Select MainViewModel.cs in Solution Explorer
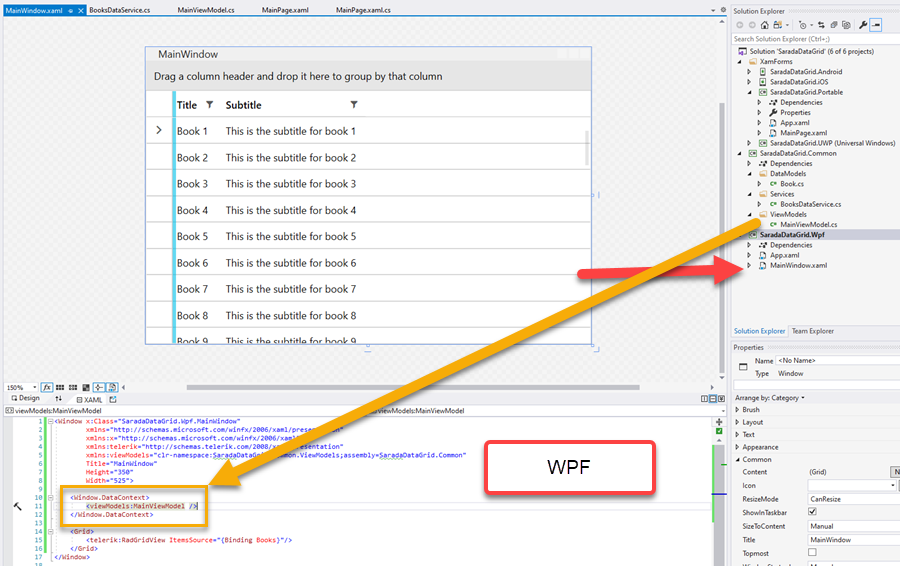 point(808,224)
